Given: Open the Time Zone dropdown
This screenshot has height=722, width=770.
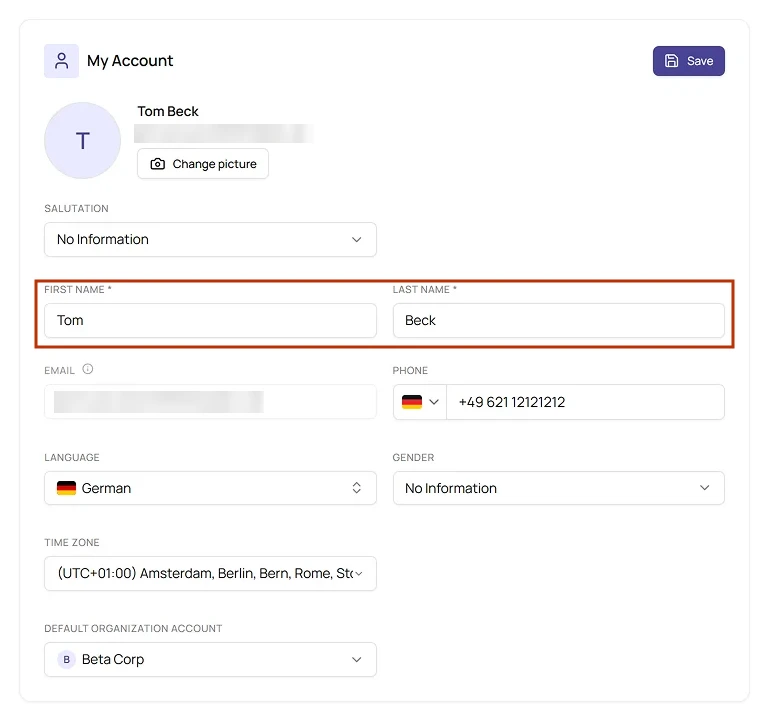Looking at the screenshot, I should point(210,573).
